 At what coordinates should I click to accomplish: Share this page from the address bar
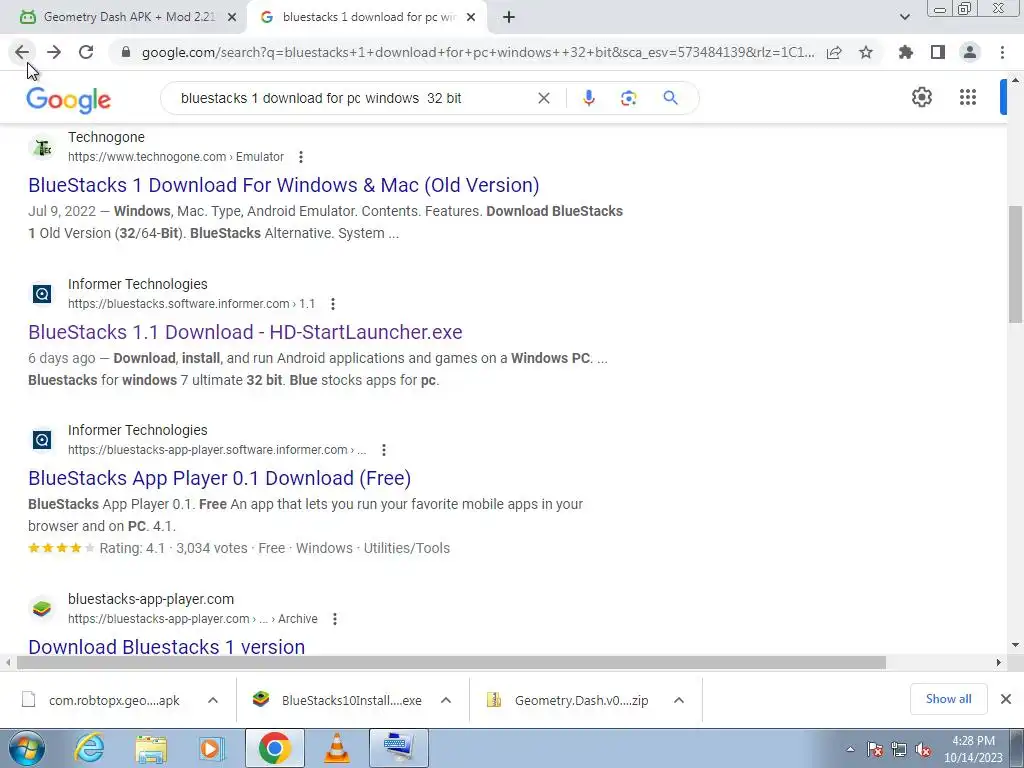[x=834, y=52]
